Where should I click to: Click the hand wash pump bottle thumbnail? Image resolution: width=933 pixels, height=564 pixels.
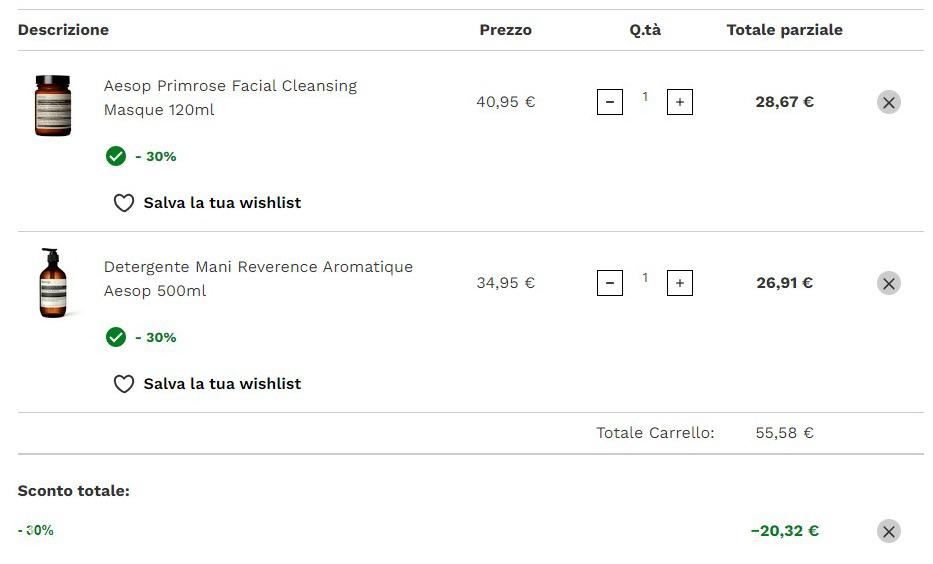point(53,283)
